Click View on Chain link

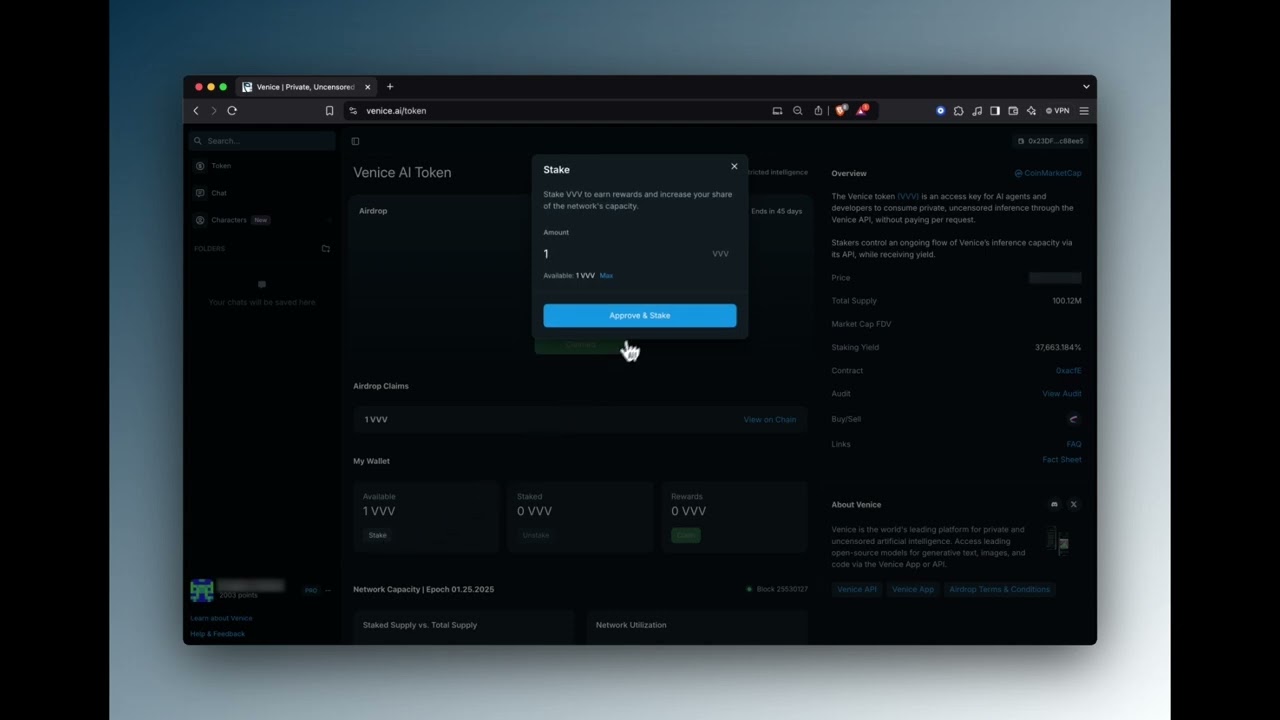[770, 420]
